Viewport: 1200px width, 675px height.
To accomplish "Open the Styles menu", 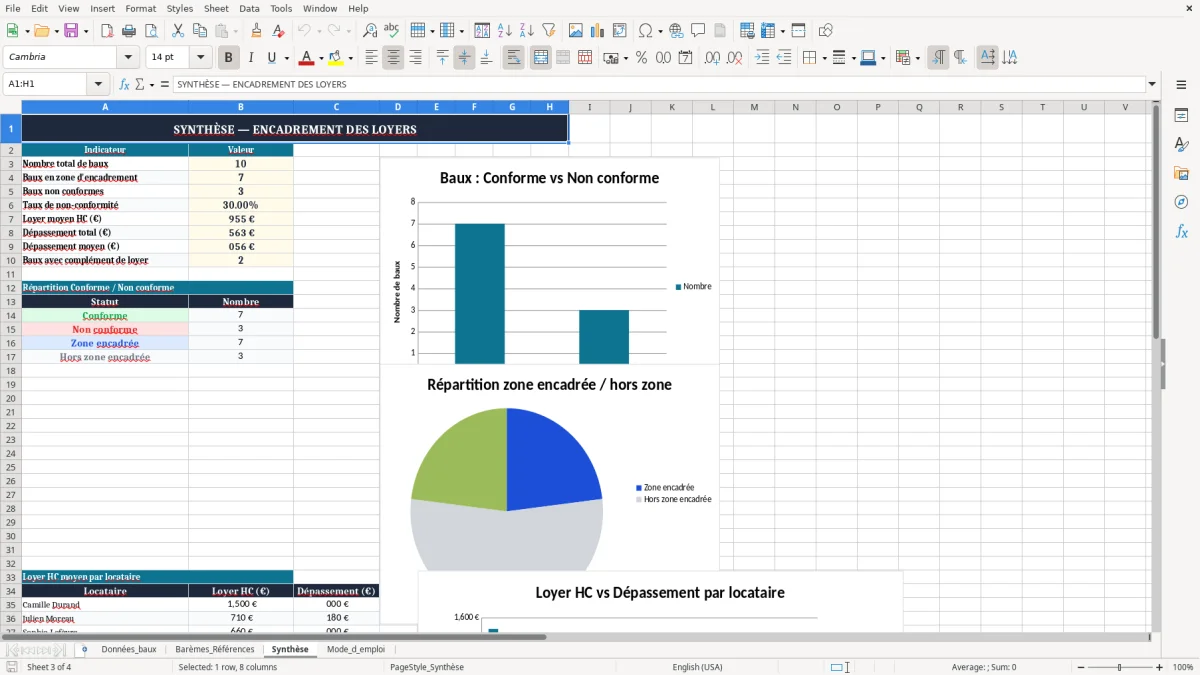I will [180, 8].
